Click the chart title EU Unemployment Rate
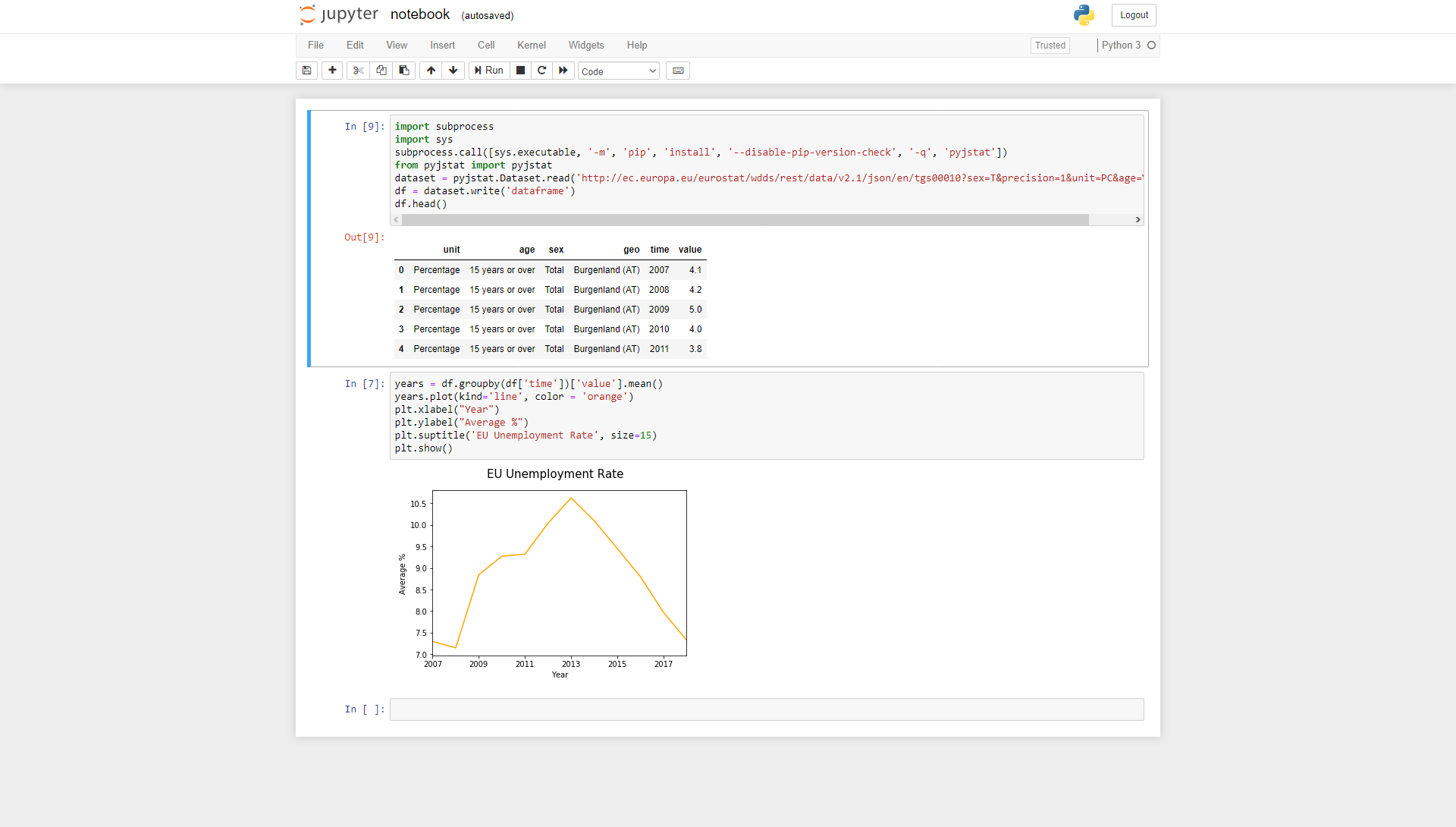 click(555, 474)
